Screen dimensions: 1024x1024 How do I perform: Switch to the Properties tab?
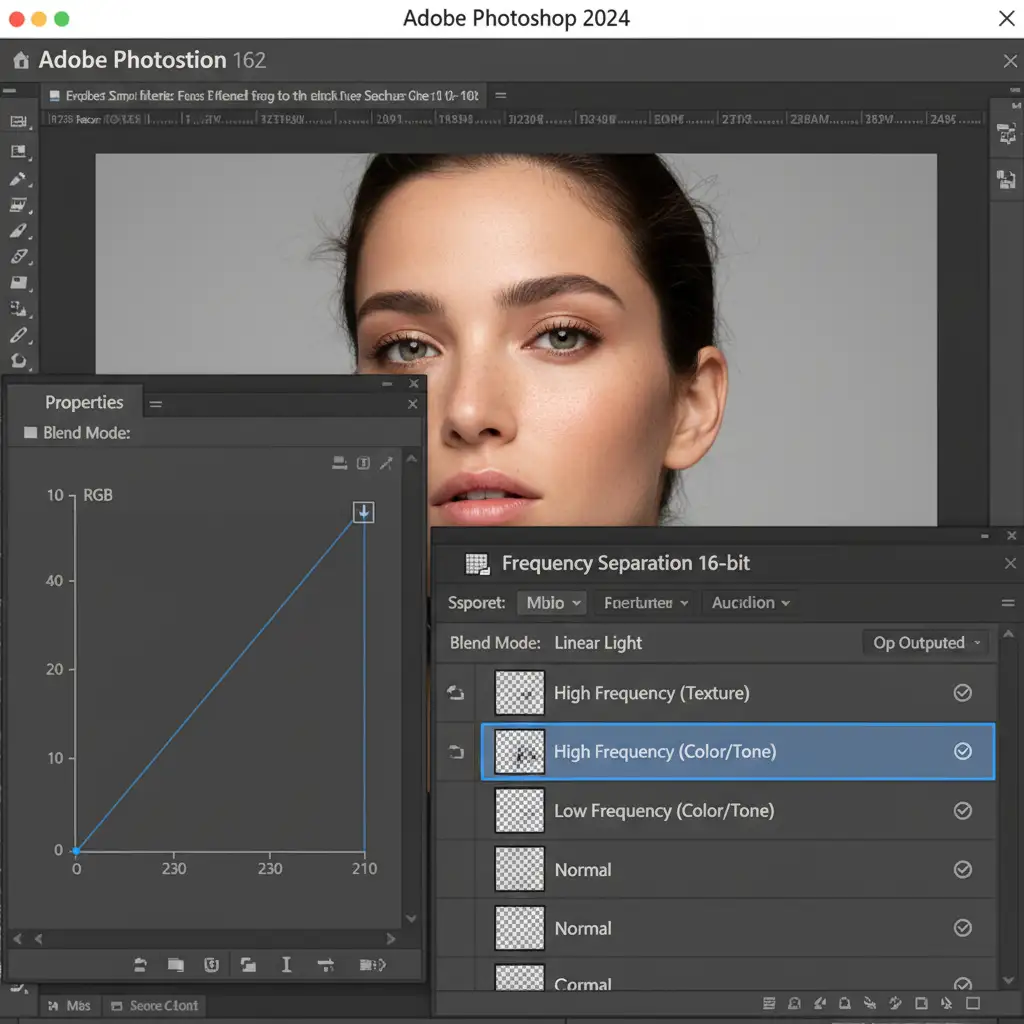[84, 403]
